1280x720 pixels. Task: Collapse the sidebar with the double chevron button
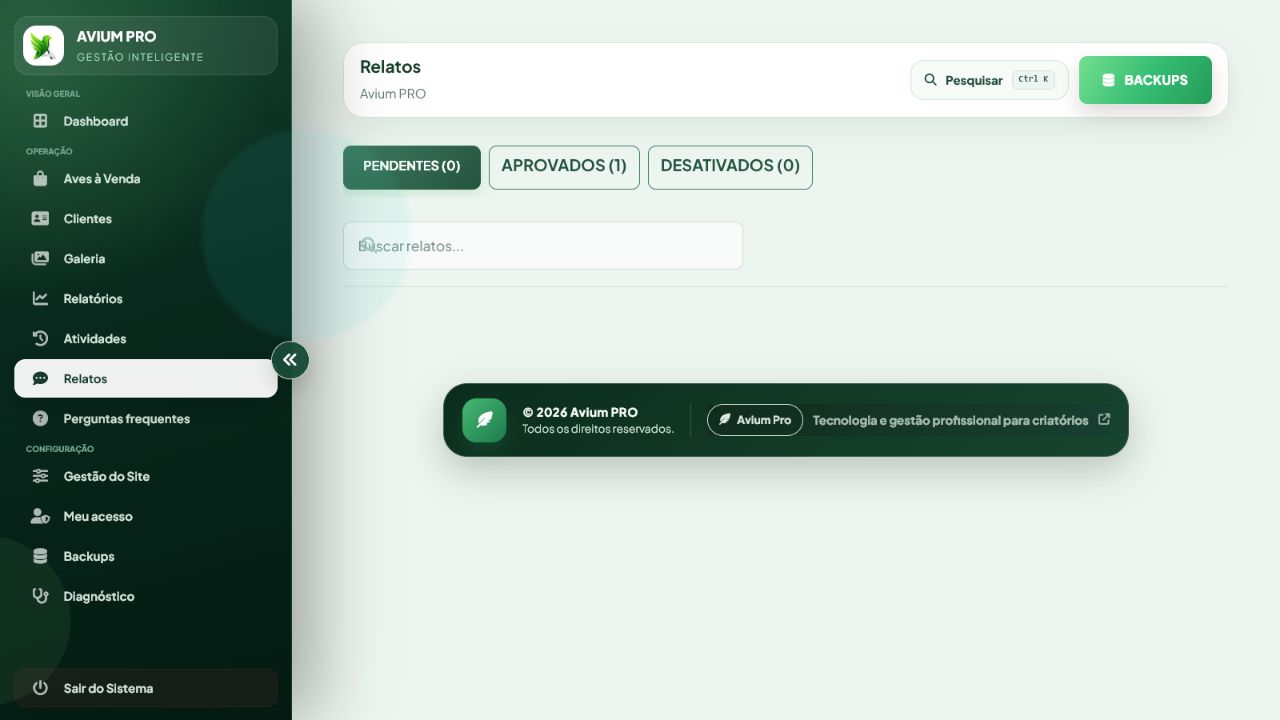(x=290, y=360)
